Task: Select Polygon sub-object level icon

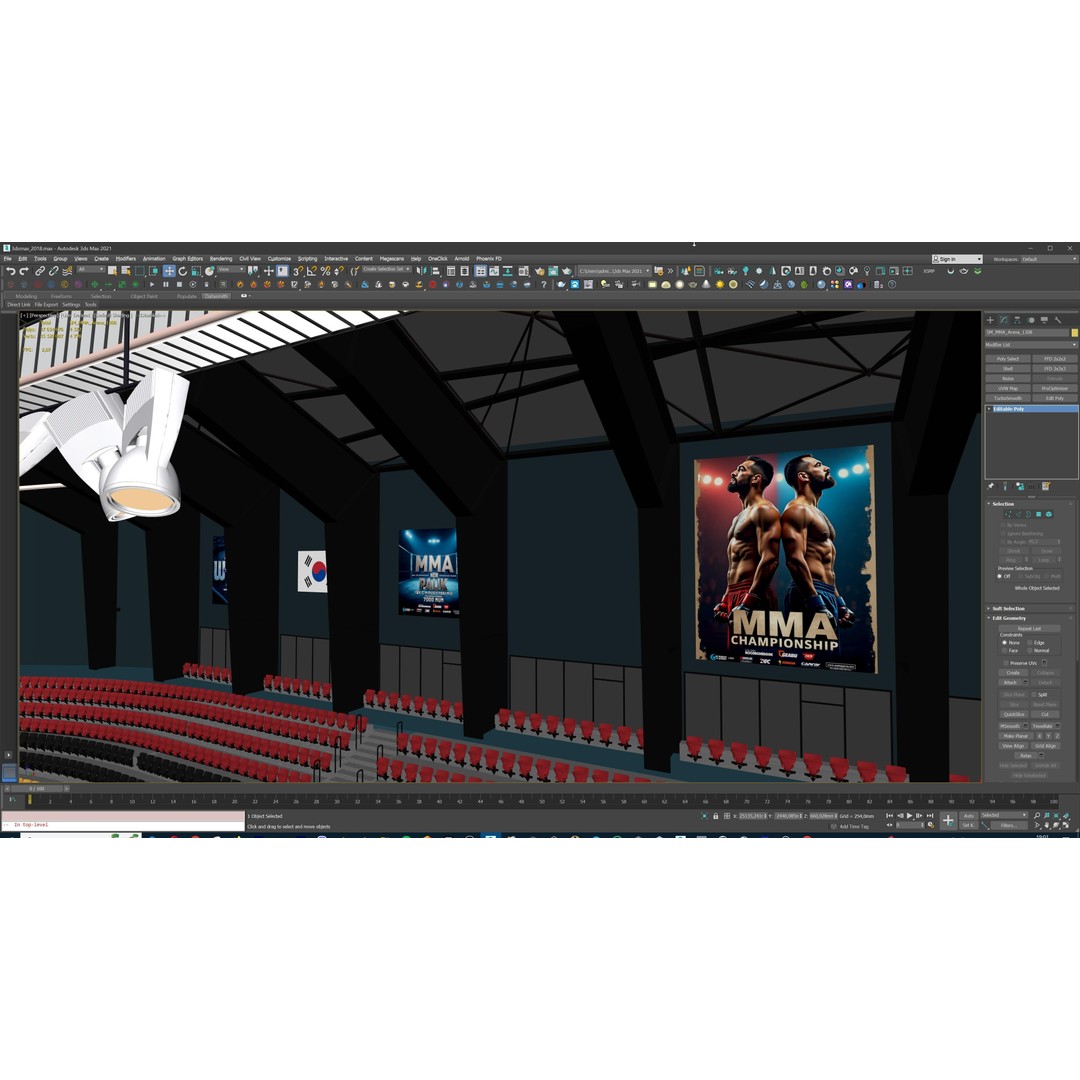Action: click(1039, 515)
